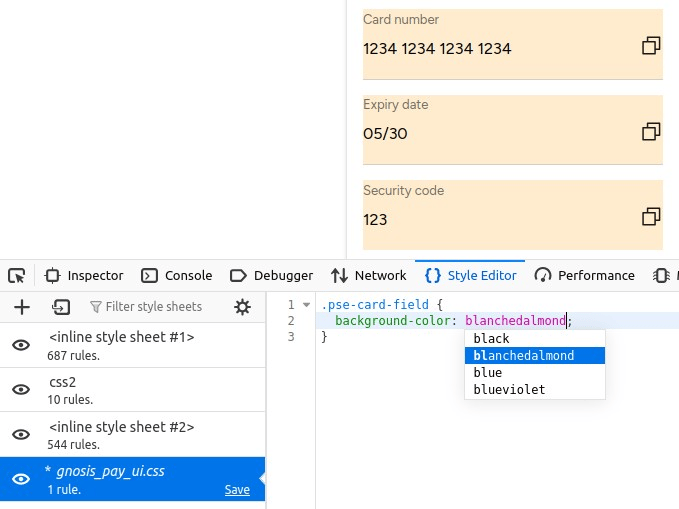Collapse the .pse-card-field rule
This screenshot has width=679, height=509.
point(306,305)
